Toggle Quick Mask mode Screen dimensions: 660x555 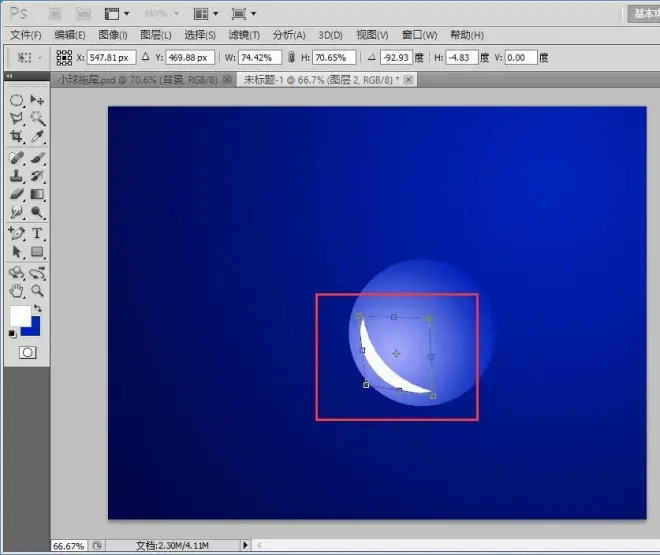point(28,352)
